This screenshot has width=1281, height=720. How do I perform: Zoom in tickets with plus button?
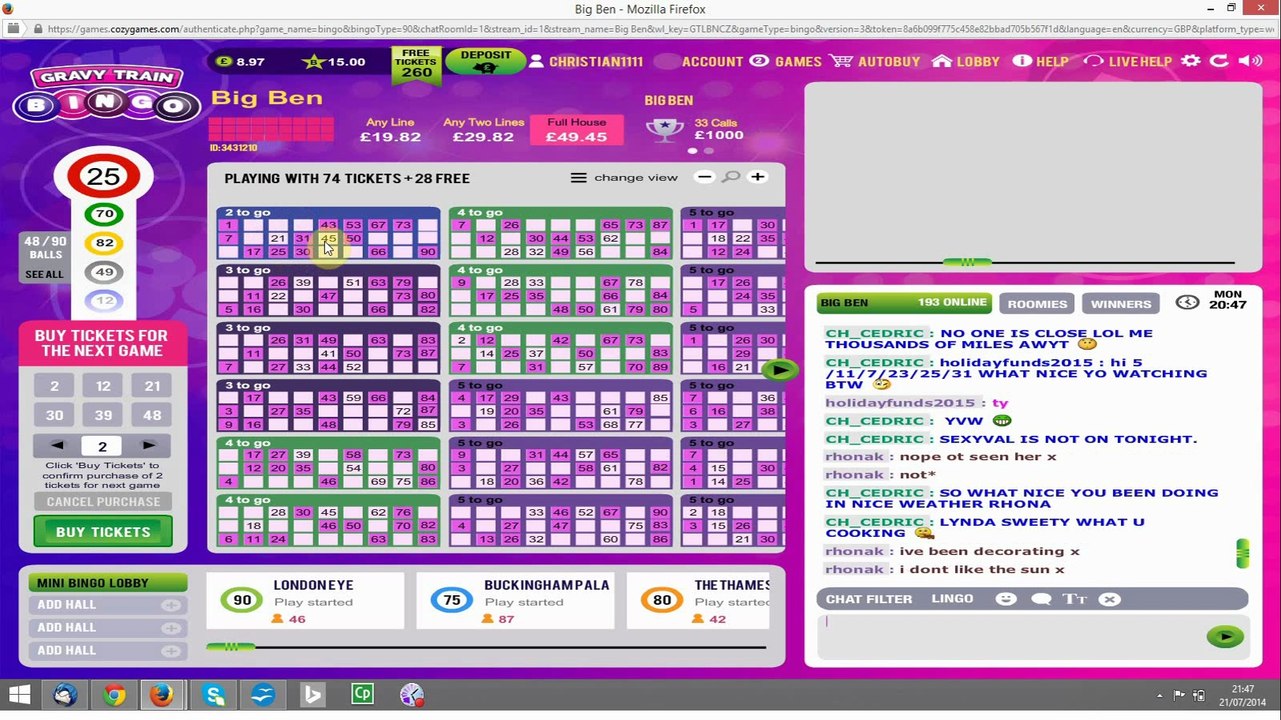click(x=757, y=177)
